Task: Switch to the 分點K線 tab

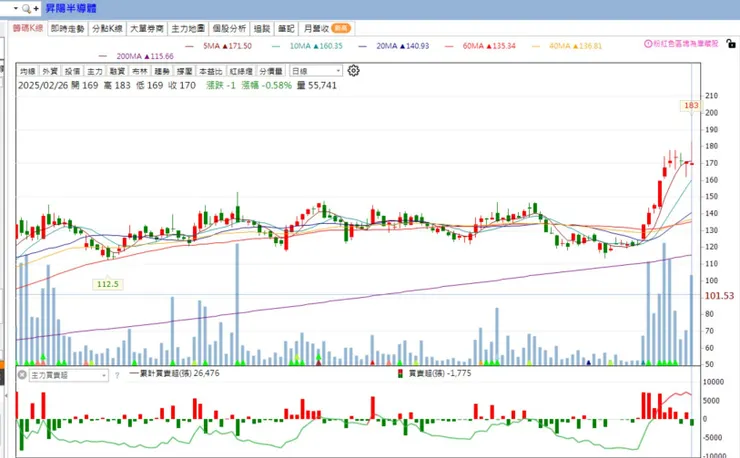Action: 107,29
